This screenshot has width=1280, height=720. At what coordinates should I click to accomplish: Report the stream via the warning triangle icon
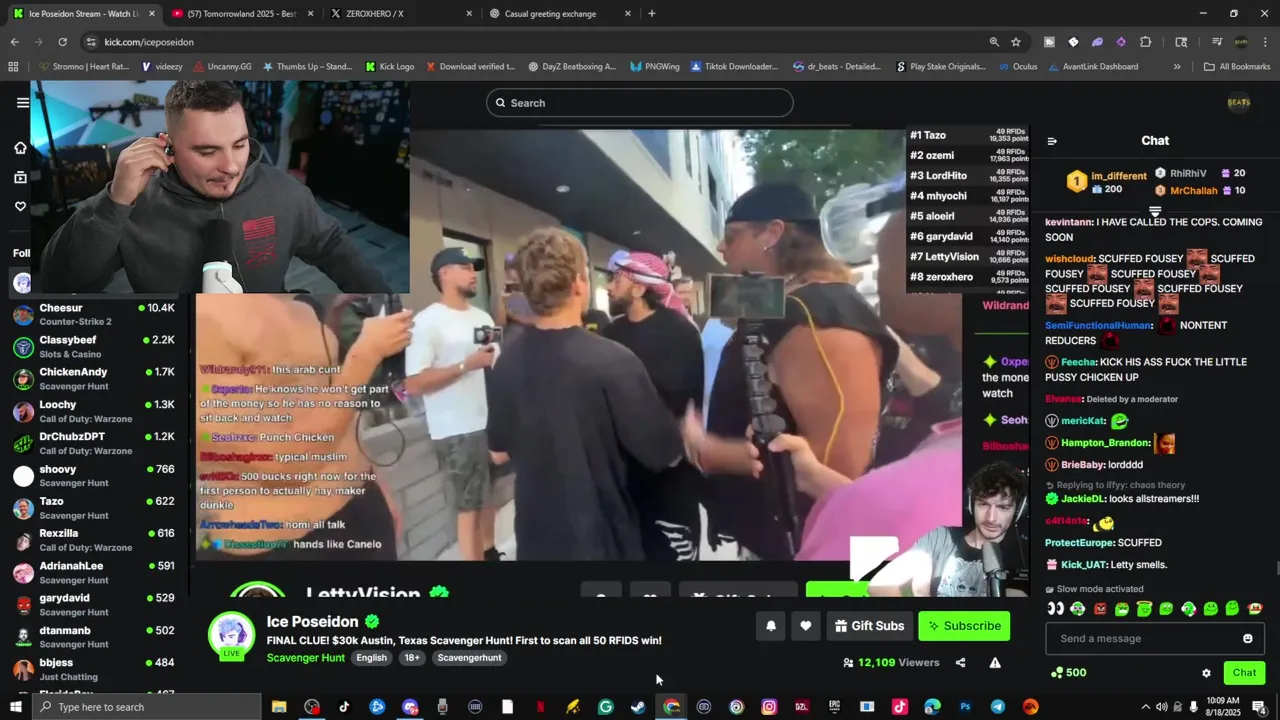coord(995,662)
